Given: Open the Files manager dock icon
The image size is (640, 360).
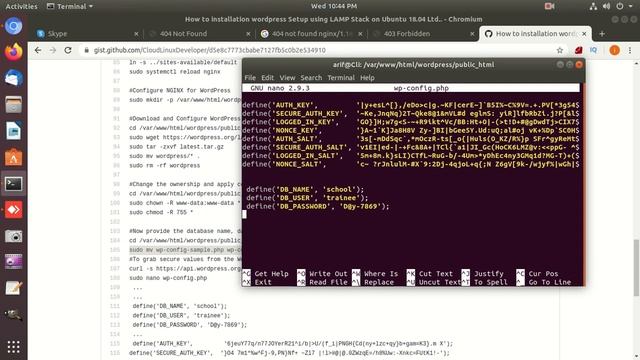Looking at the screenshot, I should [x=13, y=105].
